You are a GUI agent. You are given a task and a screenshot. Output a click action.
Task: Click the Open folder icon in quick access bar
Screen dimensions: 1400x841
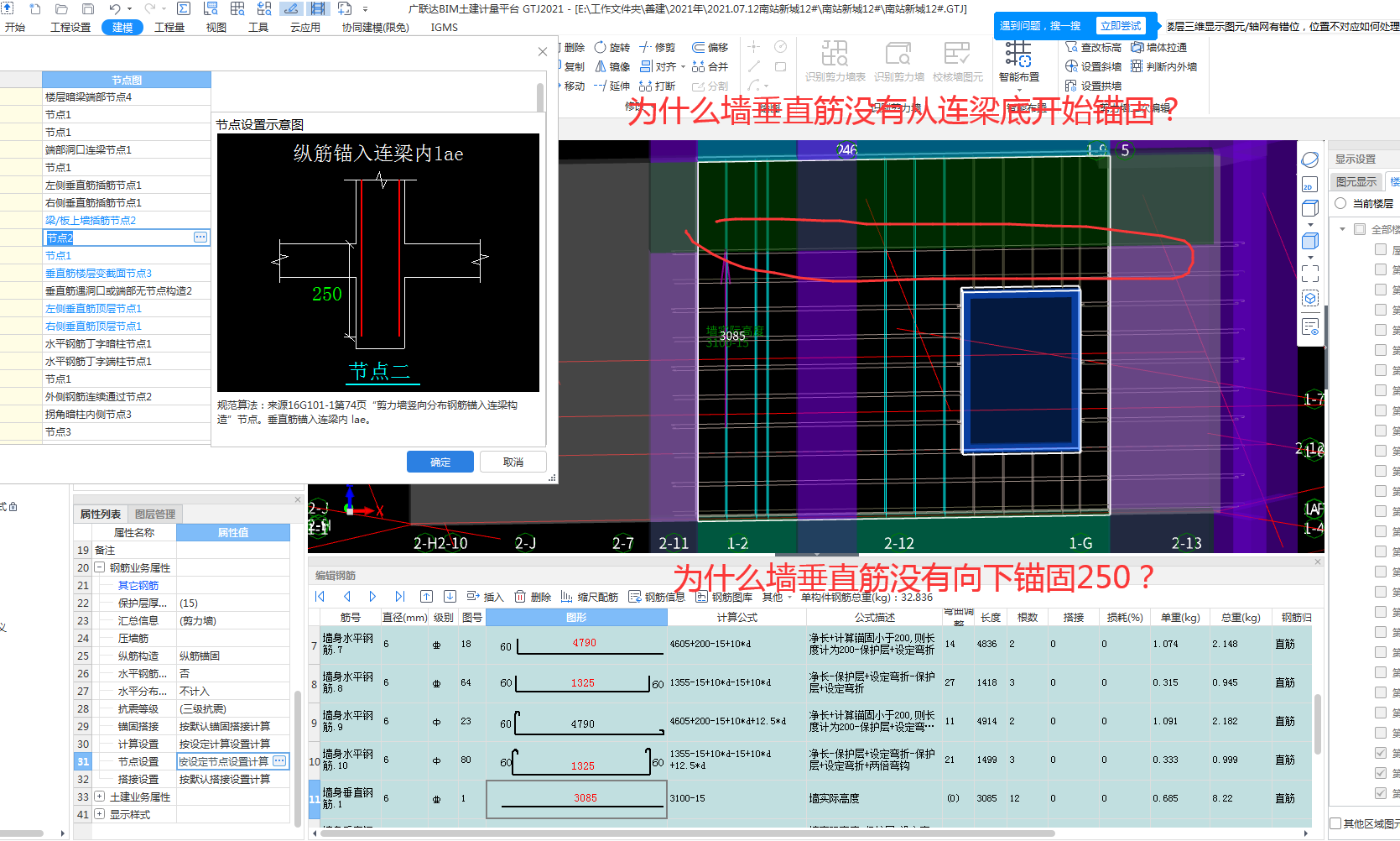[x=61, y=9]
